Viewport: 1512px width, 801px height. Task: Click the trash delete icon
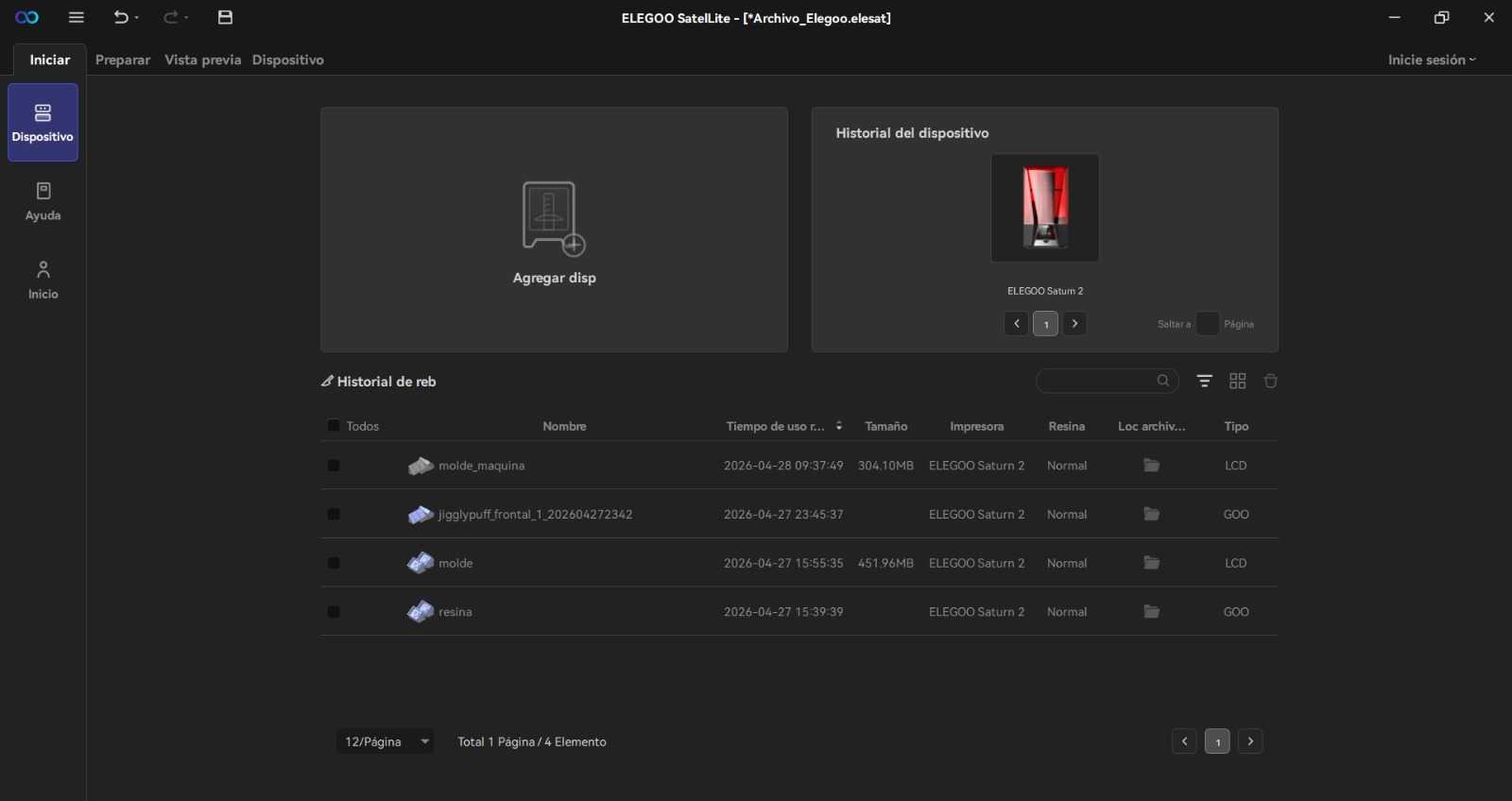tap(1271, 381)
